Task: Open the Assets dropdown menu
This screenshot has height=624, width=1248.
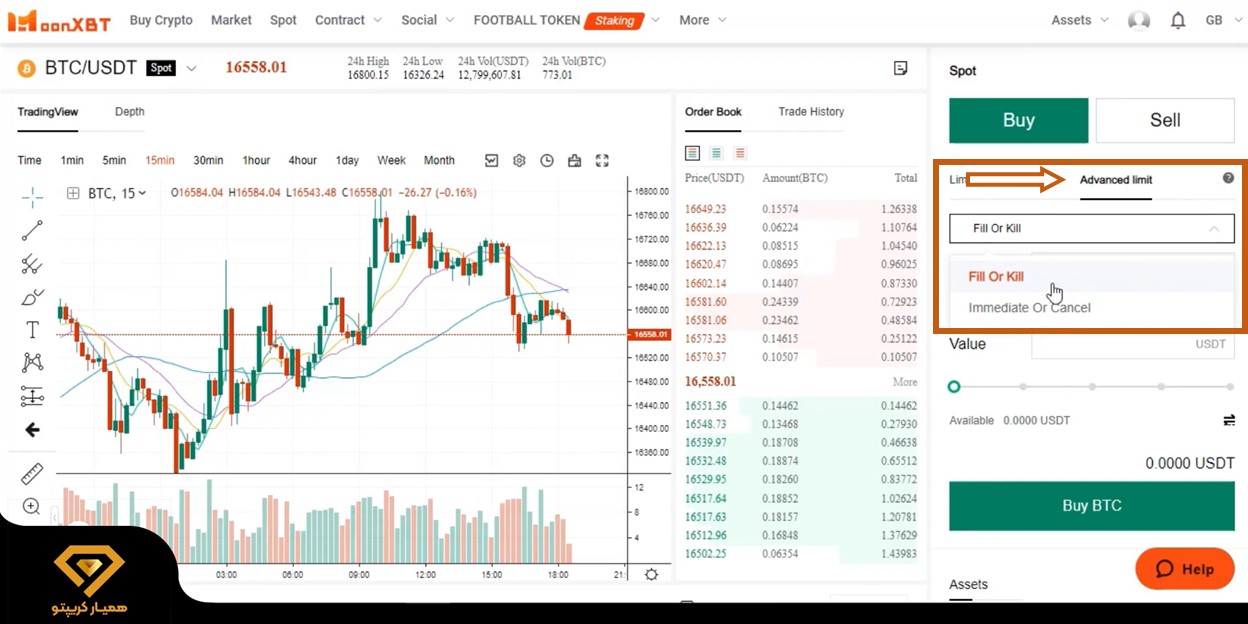Action: (1080, 20)
